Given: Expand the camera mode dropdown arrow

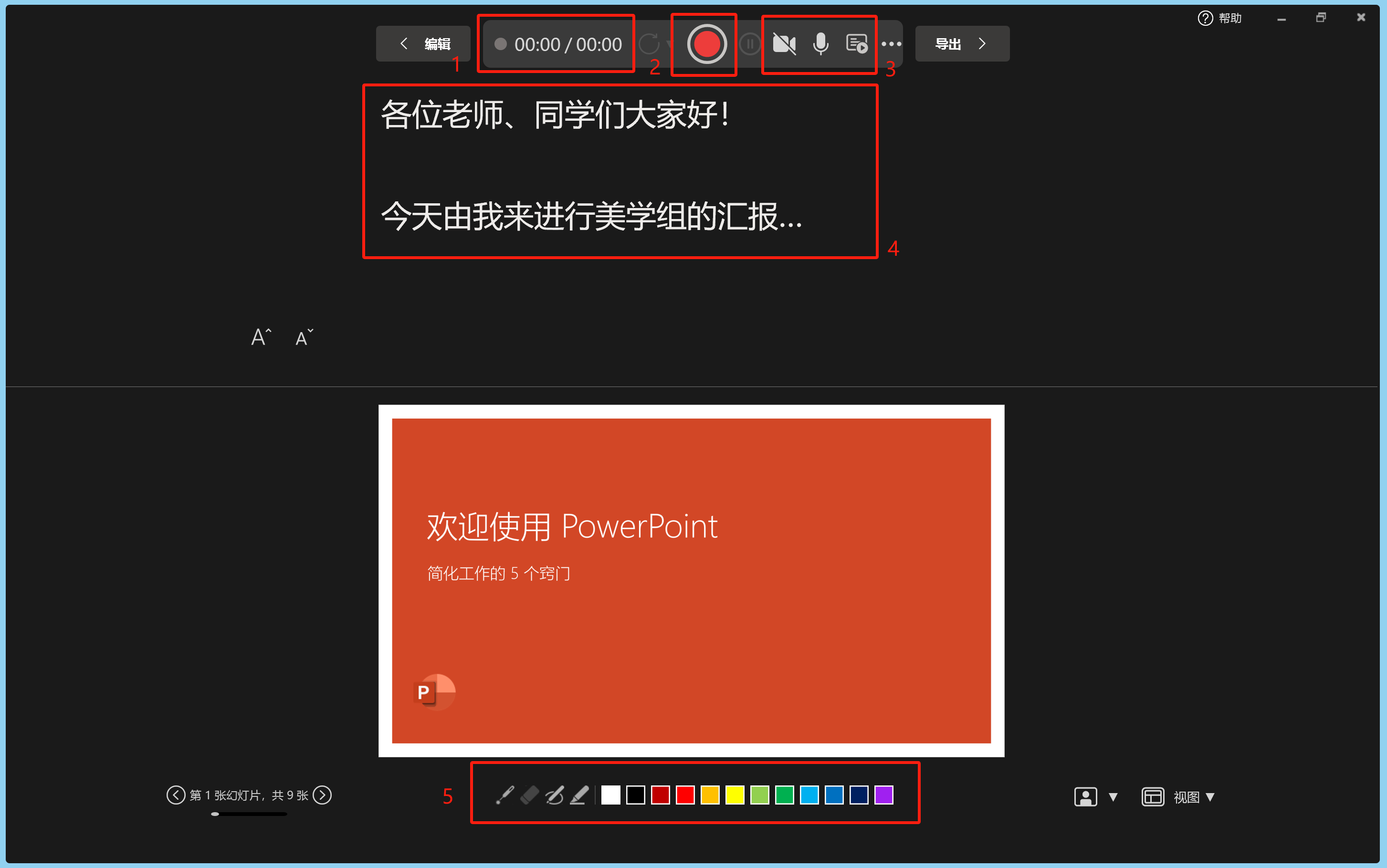Looking at the screenshot, I should click(x=1113, y=797).
